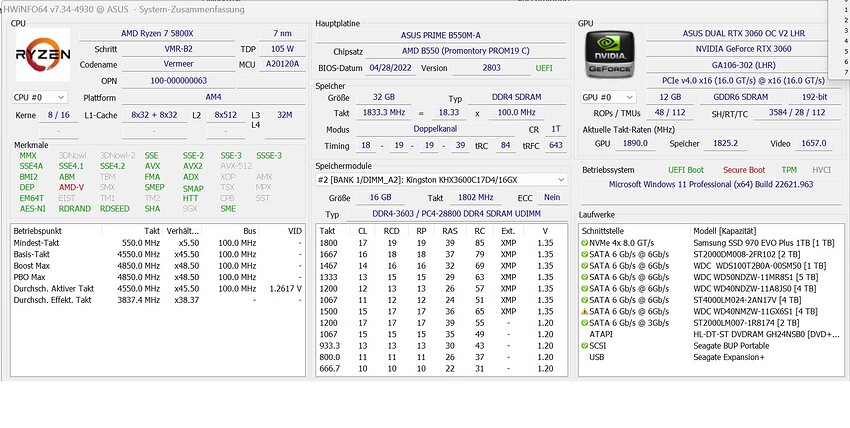Screen dimensions: 850x428
Task: Expand the memory module Kingston KHX3600C17D4 dropdown
Action: tap(441, 179)
